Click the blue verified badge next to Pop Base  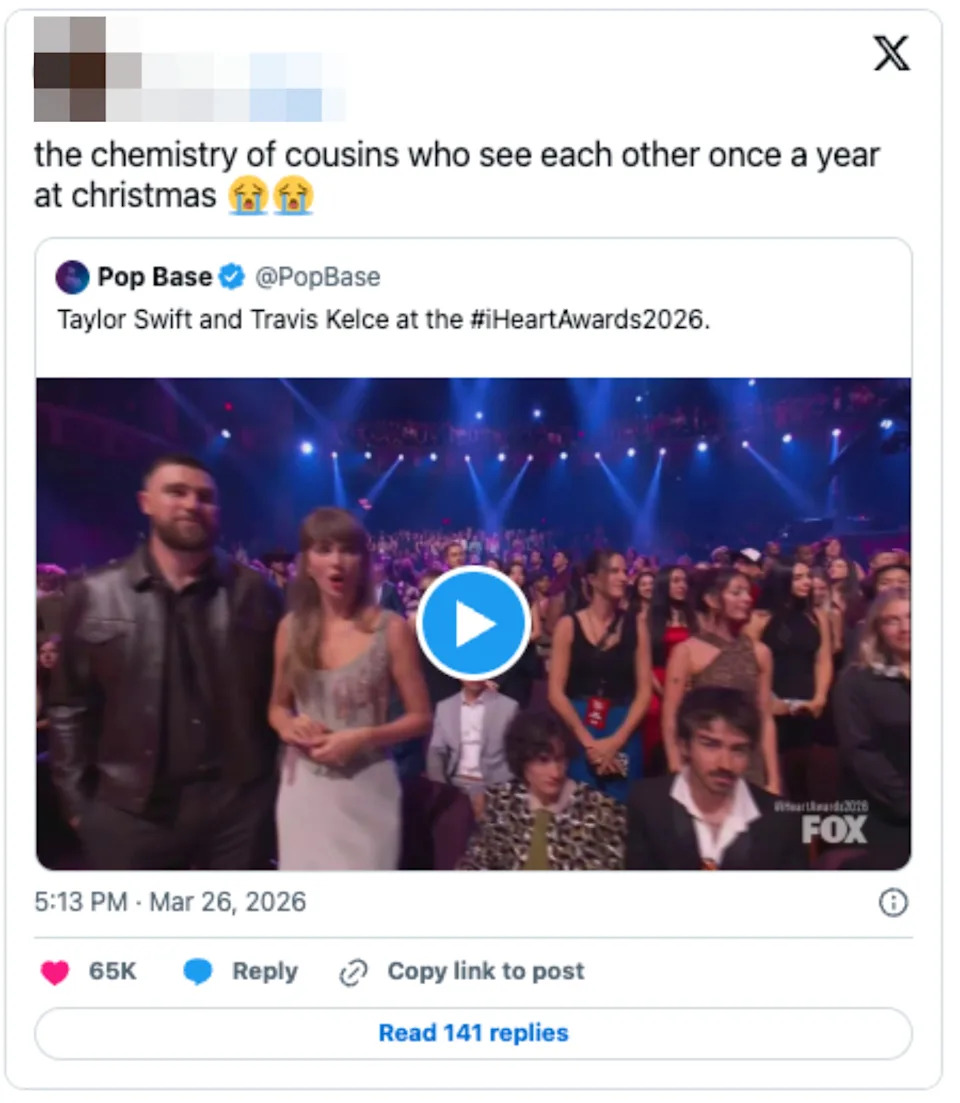(232, 277)
